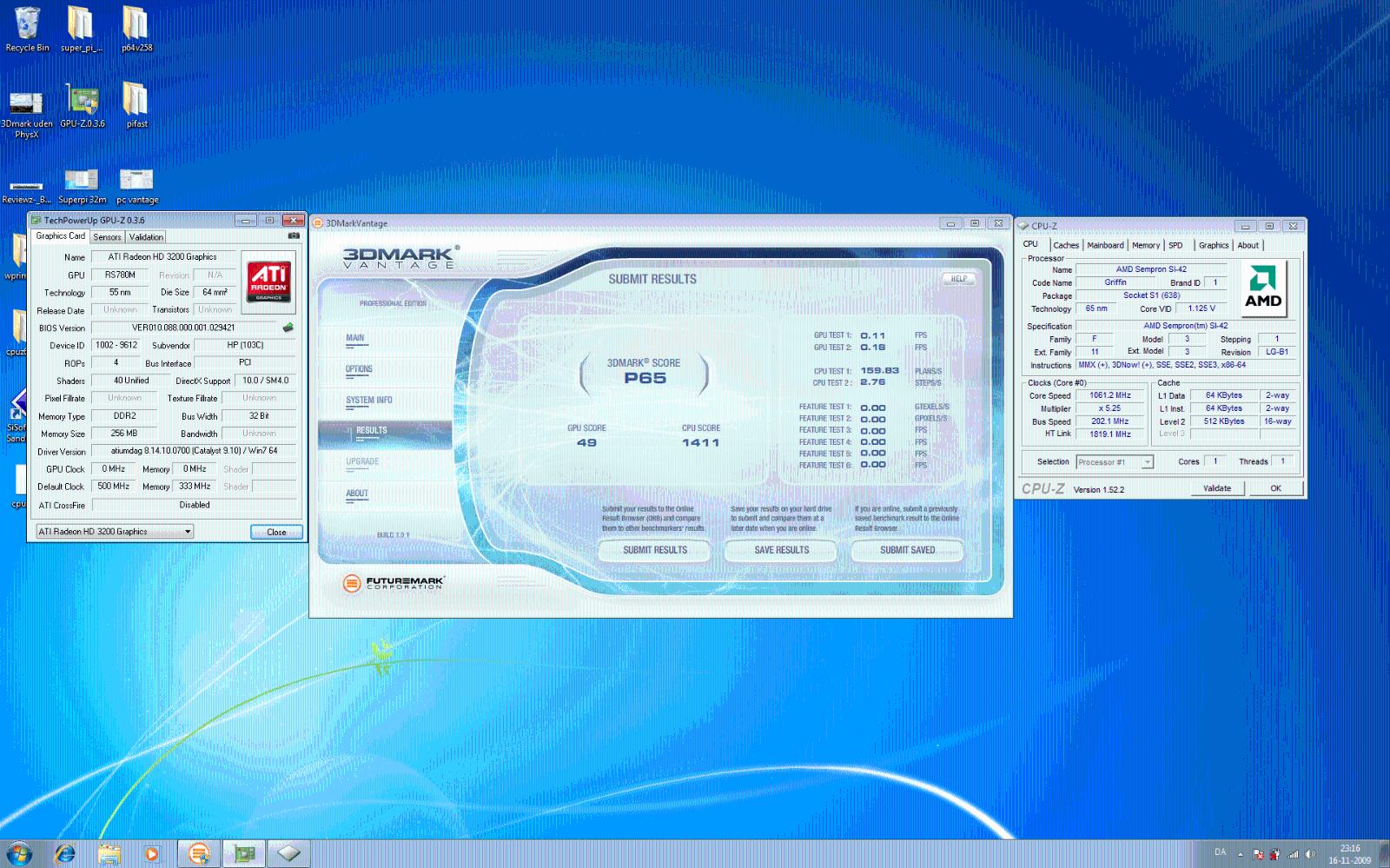Image resolution: width=1390 pixels, height=868 pixels.
Task: Open the Processor #1 selection dropdown
Action: 1115,461
